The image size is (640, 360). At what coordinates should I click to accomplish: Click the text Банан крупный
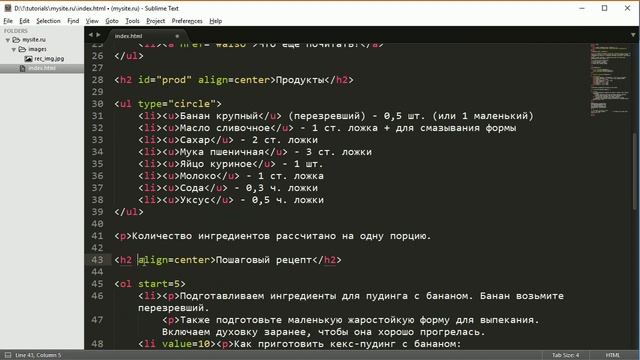point(219,116)
